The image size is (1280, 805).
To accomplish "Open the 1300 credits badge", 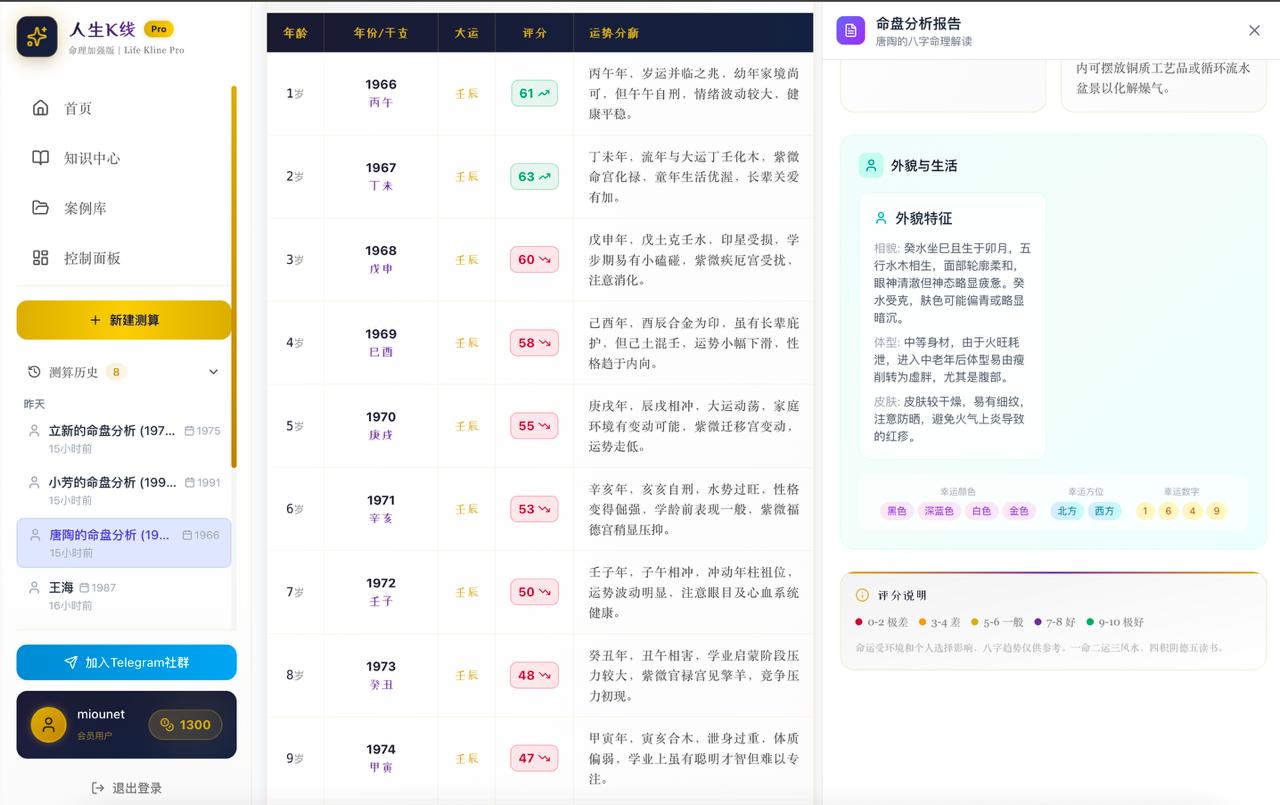I will click(185, 725).
